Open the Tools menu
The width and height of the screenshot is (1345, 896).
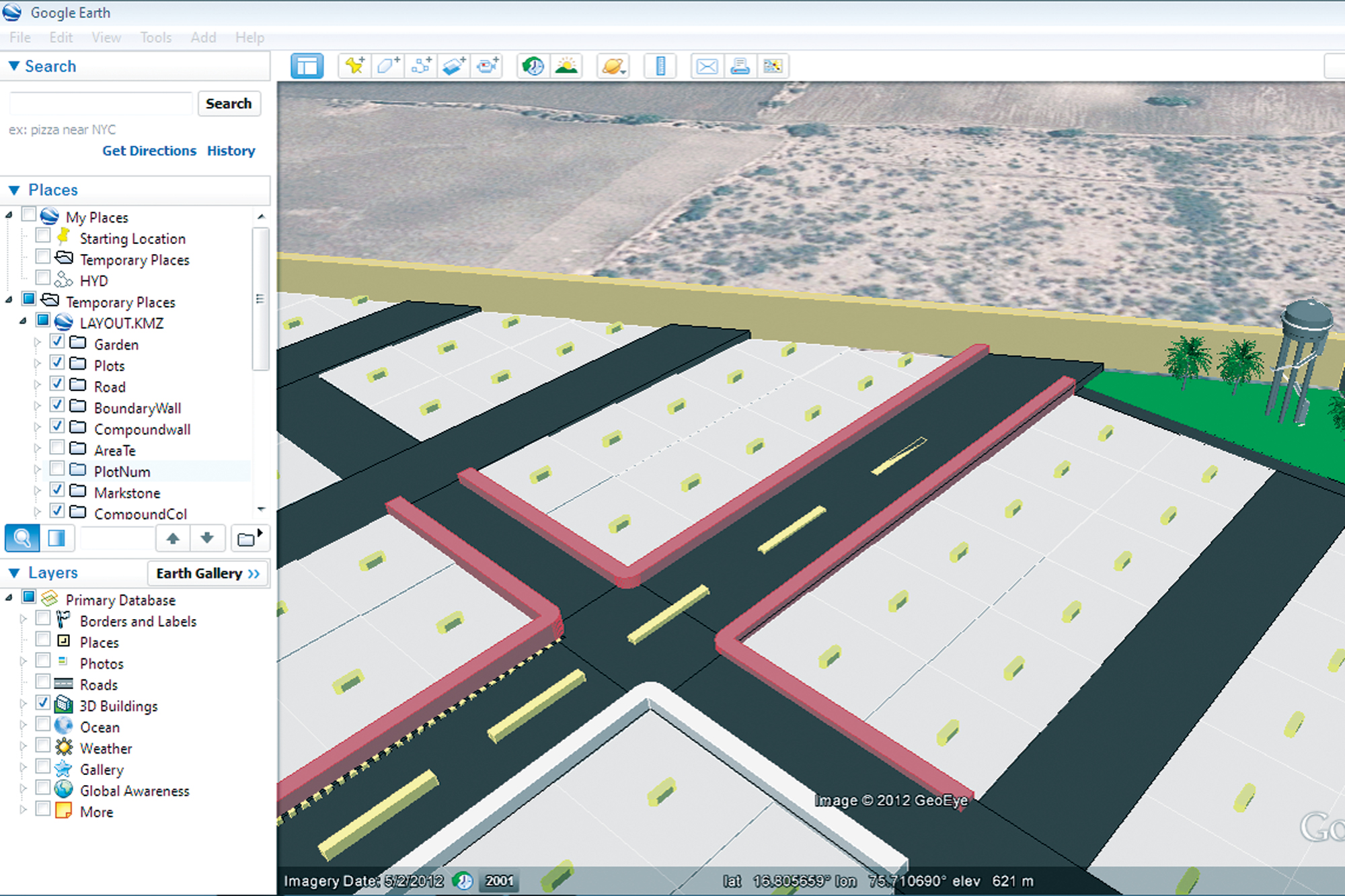pos(156,38)
